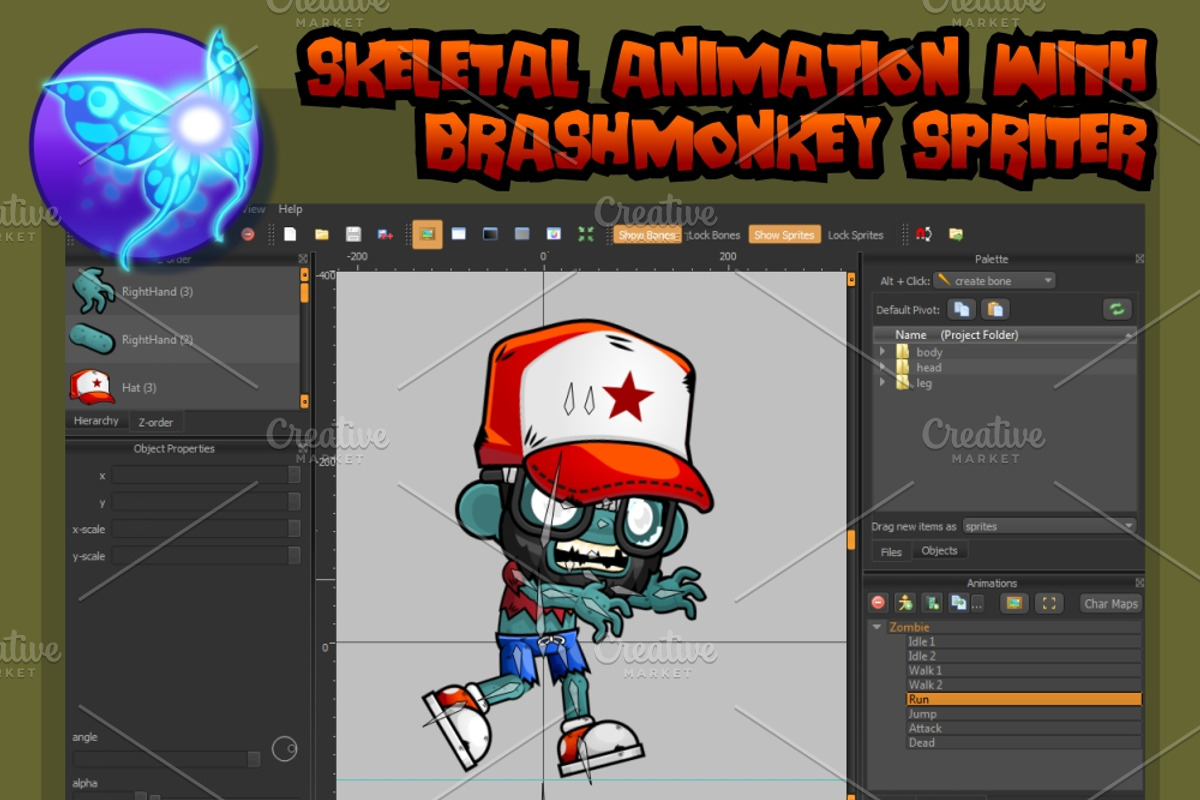This screenshot has height=800, width=1200.
Task: Click the export icon with red arrow
Action: point(385,234)
